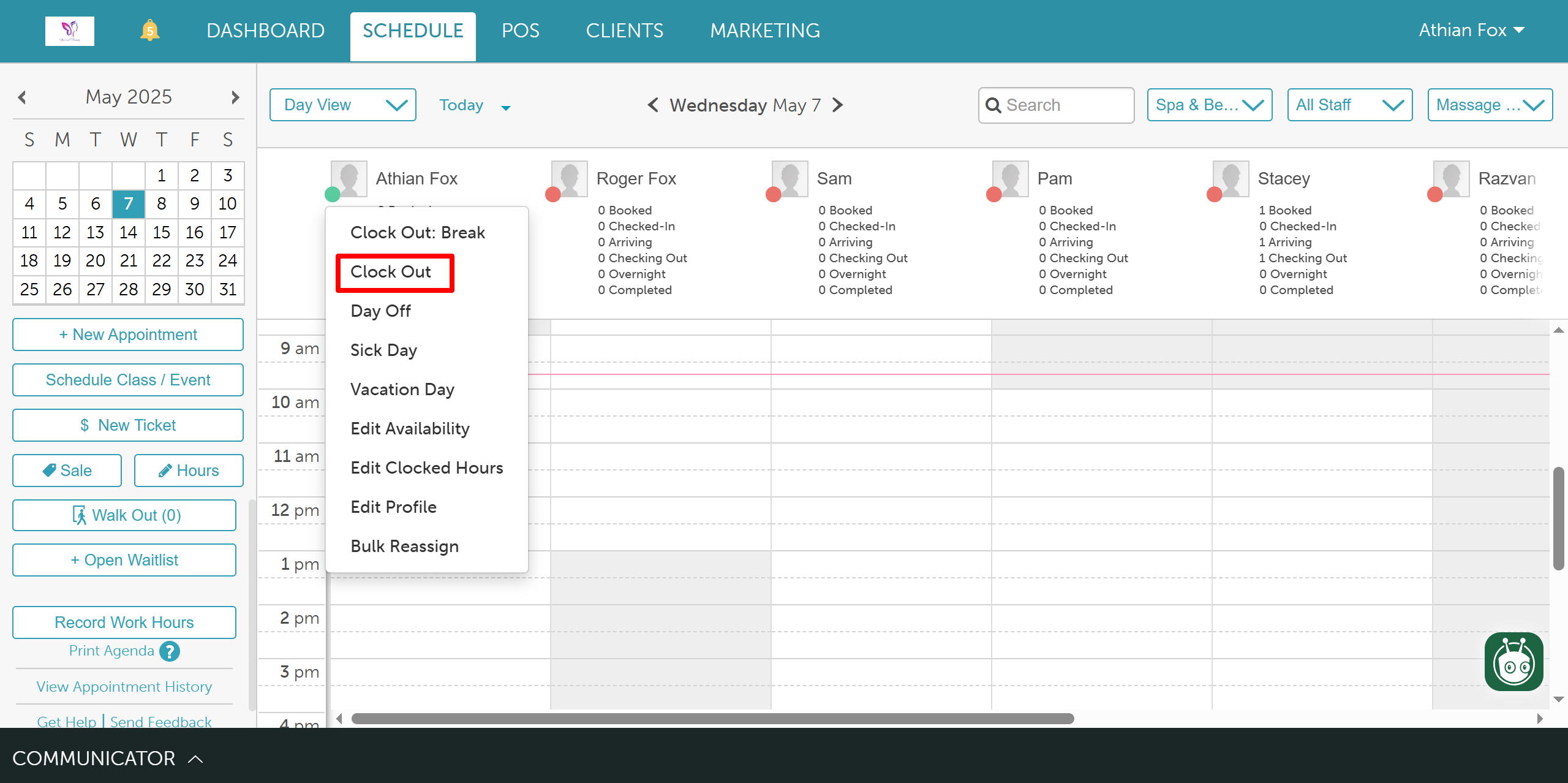
Task: Click next month arrow in mini calendar
Action: [235, 97]
